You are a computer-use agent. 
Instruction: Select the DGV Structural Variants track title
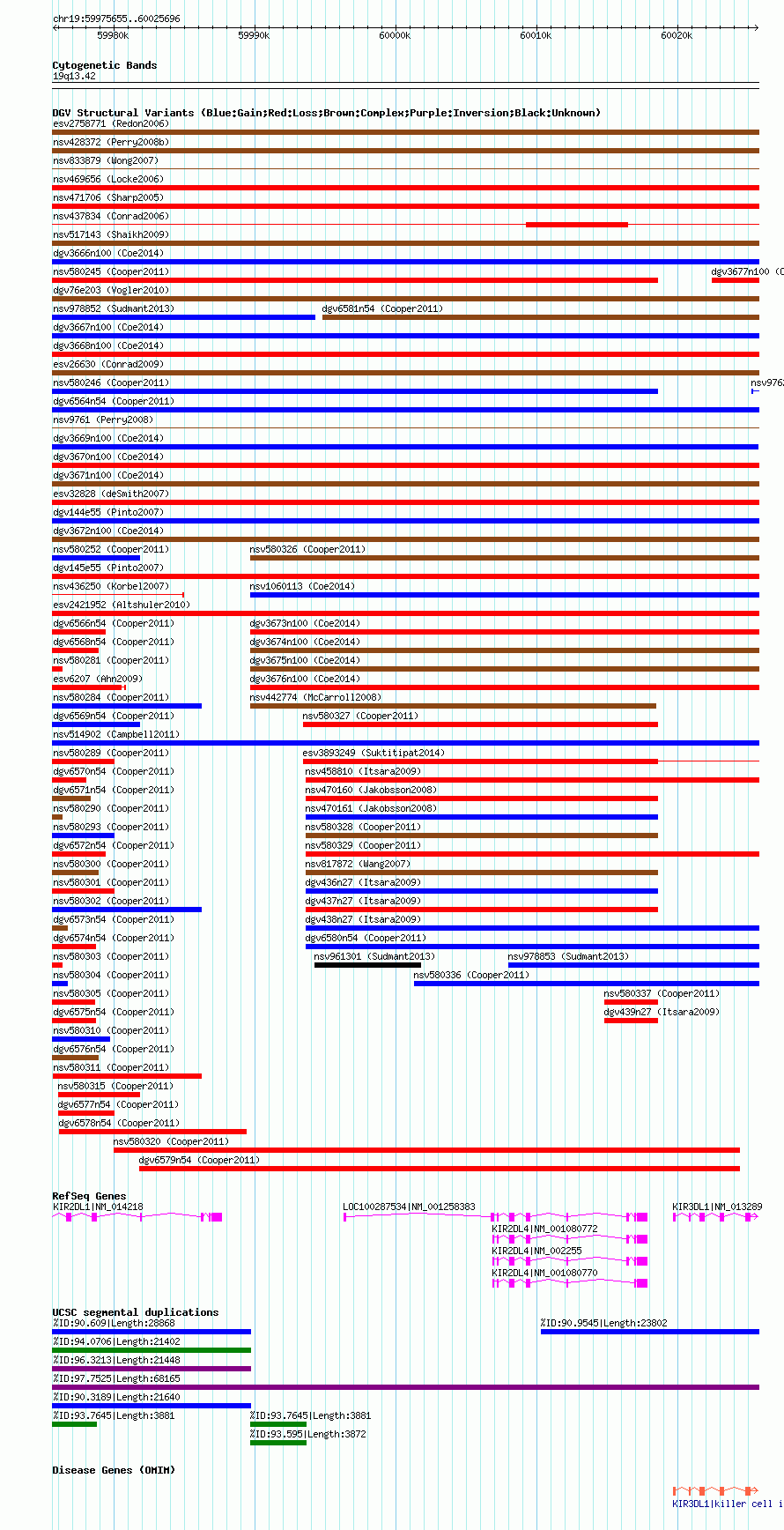click(327, 113)
